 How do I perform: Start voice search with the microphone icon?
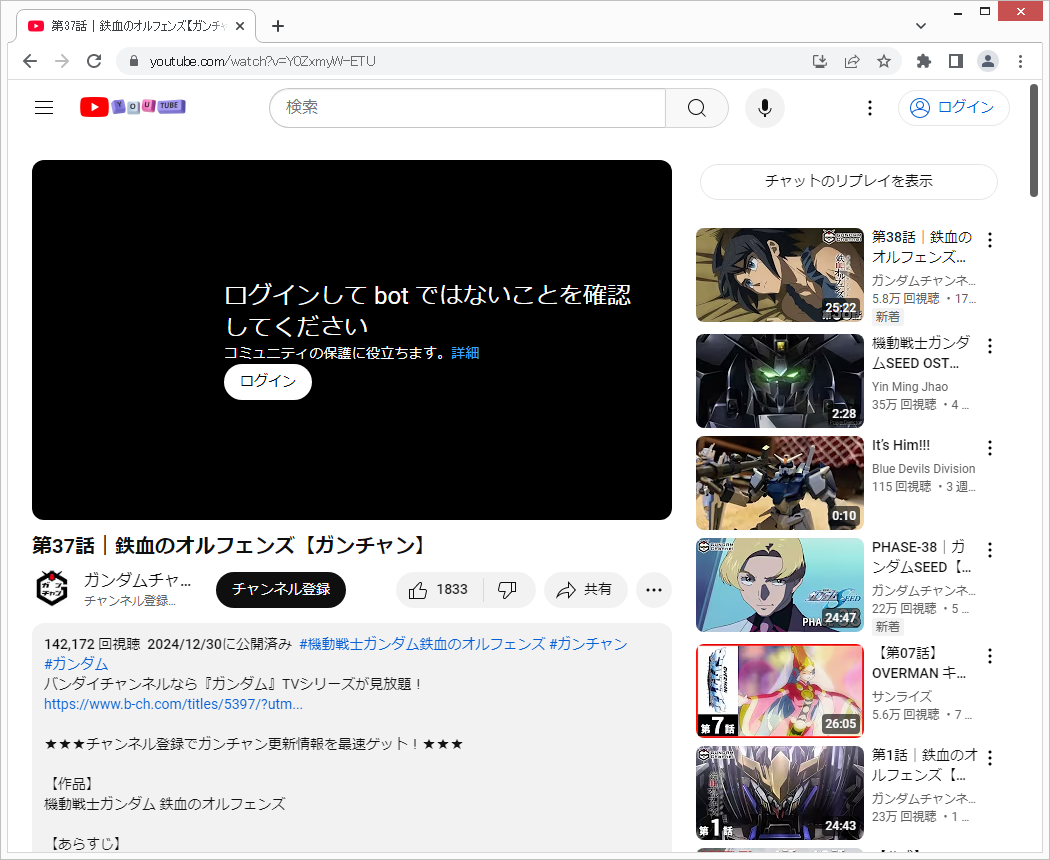click(x=765, y=108)
